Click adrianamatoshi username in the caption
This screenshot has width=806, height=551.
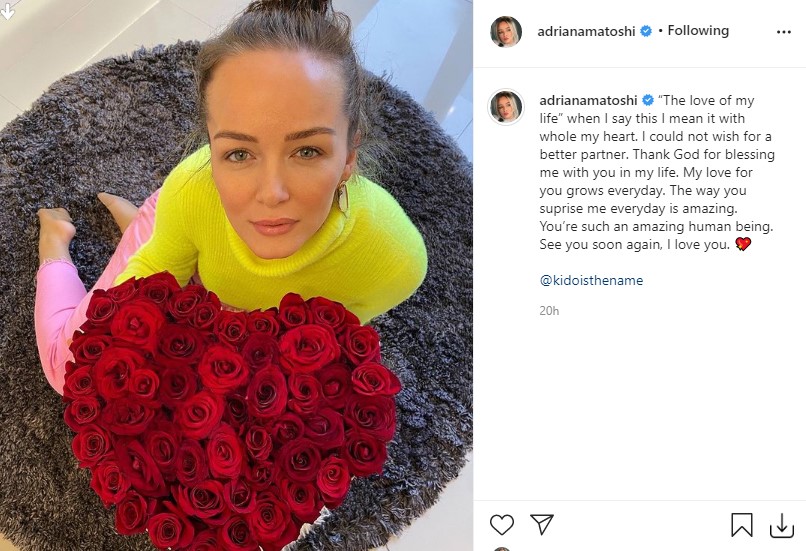[x=588, y=100]
